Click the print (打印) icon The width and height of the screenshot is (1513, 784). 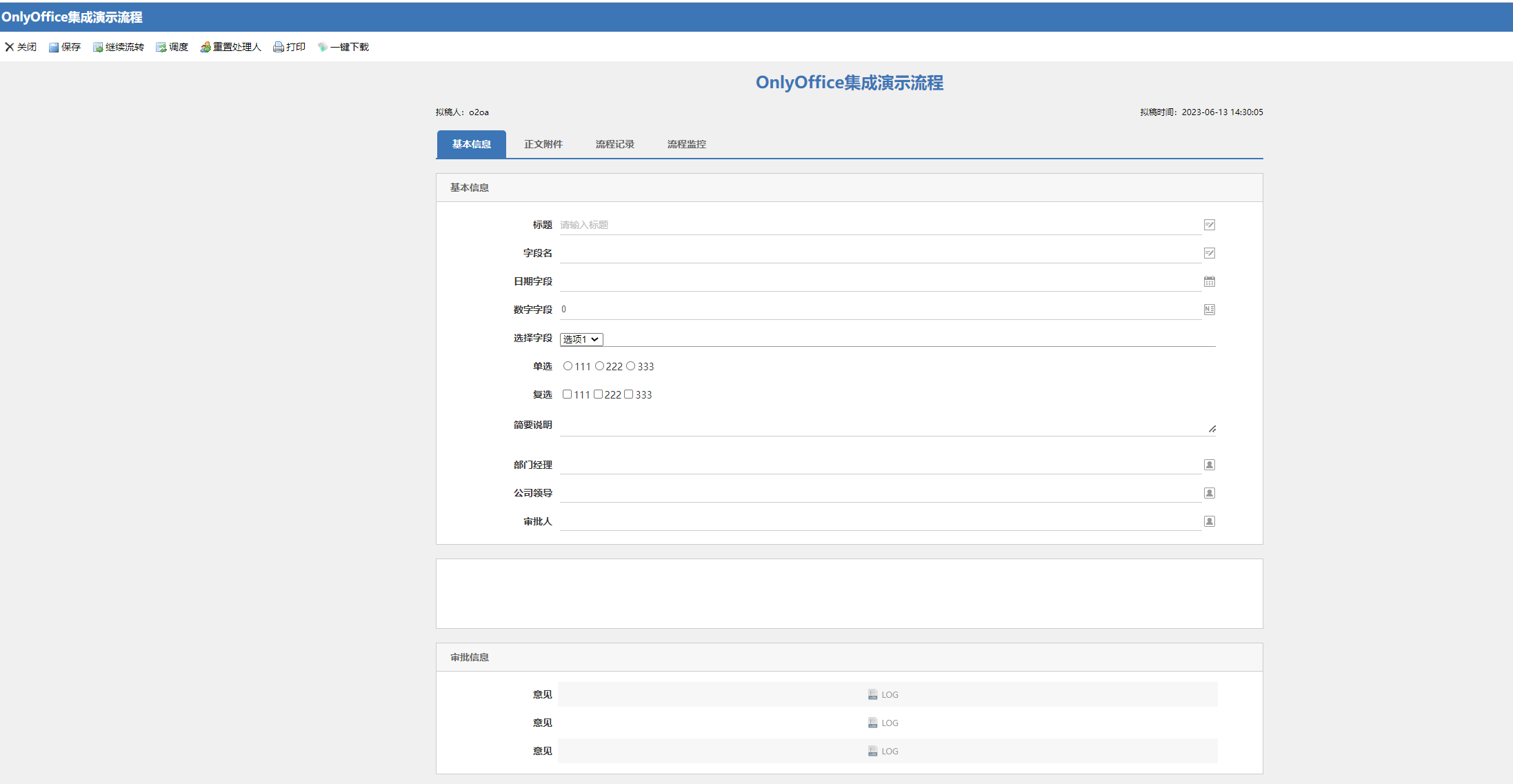(x=278, y=48)
